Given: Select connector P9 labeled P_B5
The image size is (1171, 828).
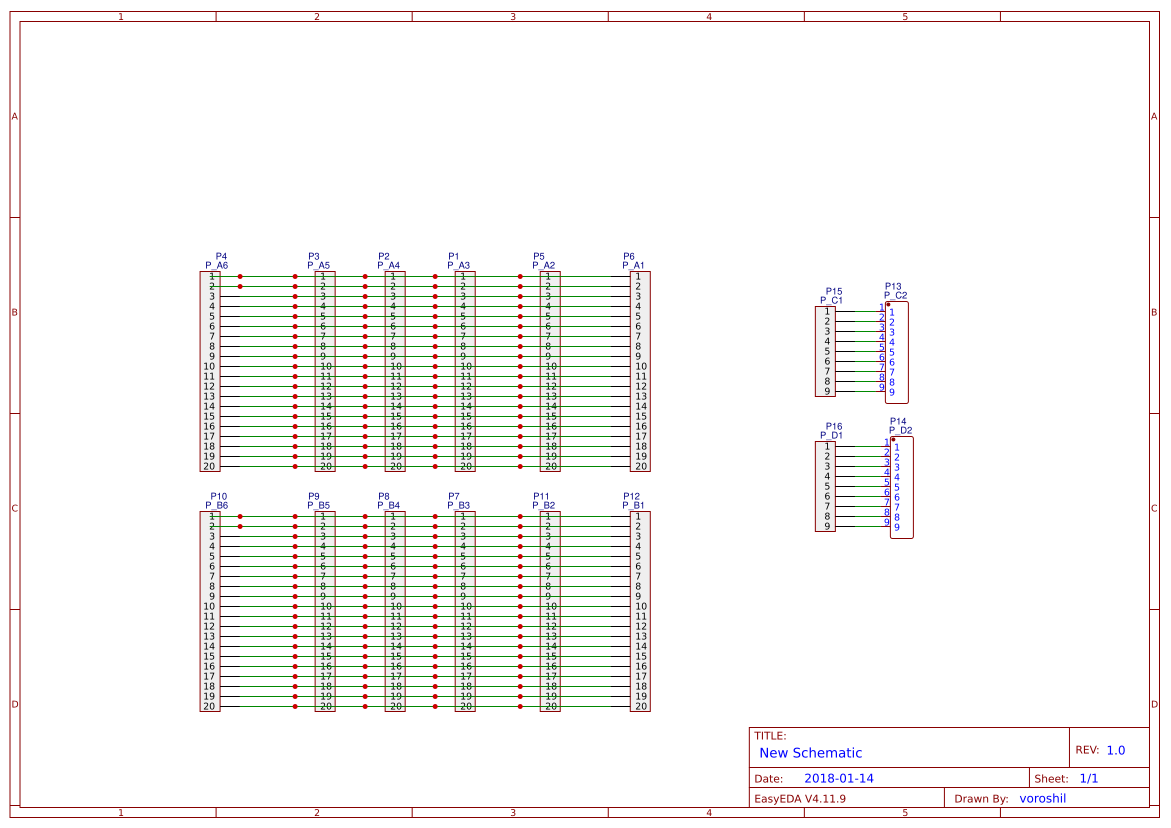Looking at the screenshot, I should (x=322, y=610).
